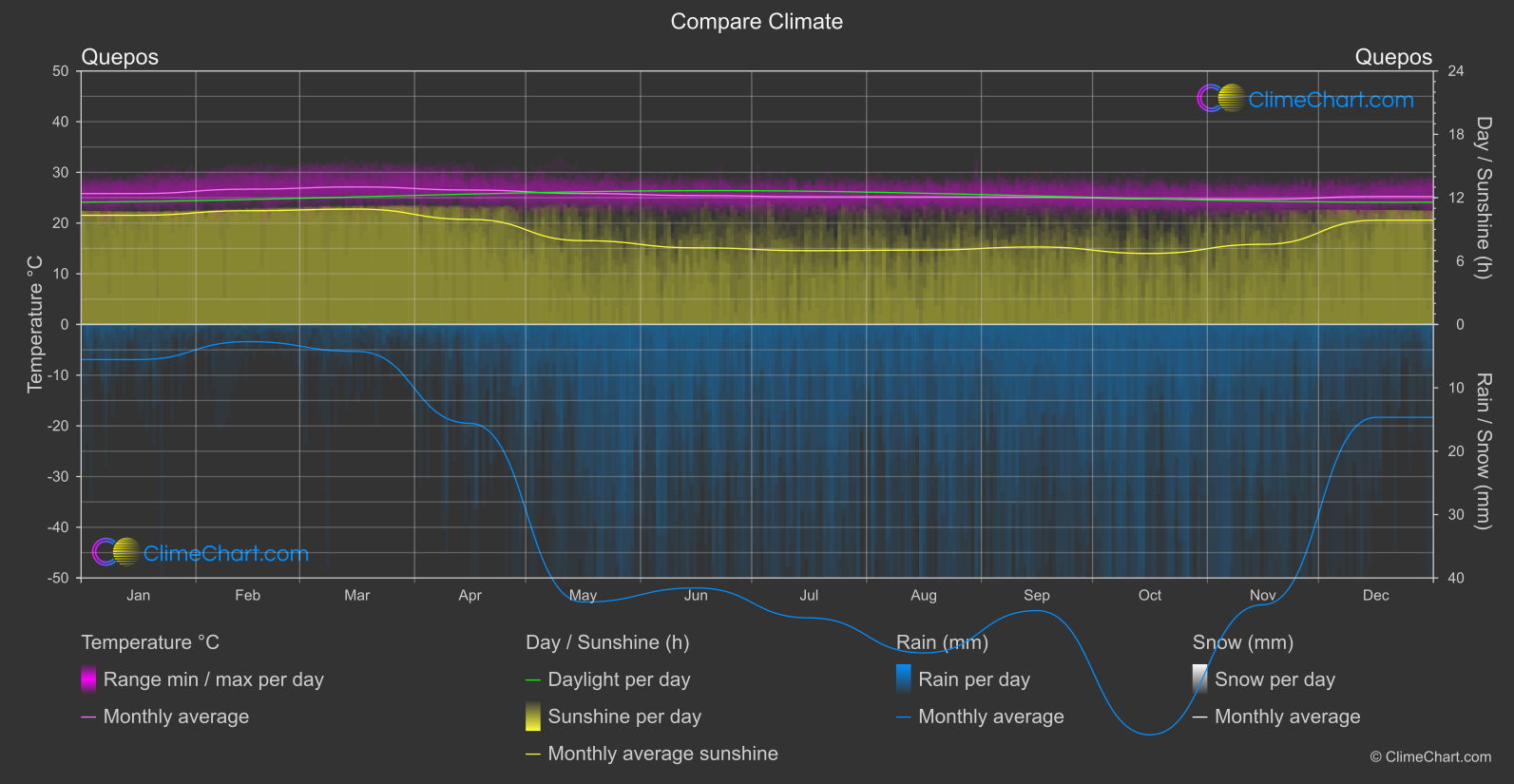Click the 'Apr' month axis label
This screenshot has height=784, width=1514.
470,595
